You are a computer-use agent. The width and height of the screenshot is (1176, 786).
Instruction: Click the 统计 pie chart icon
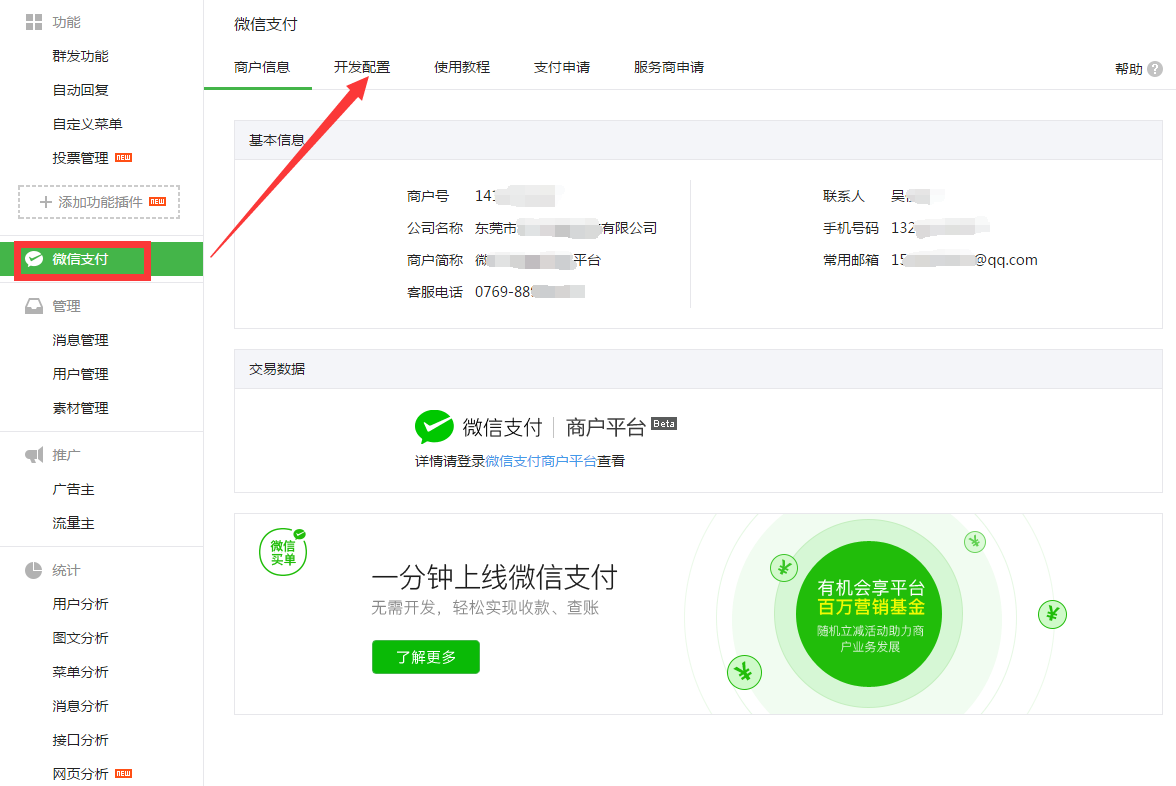point(34,571)
